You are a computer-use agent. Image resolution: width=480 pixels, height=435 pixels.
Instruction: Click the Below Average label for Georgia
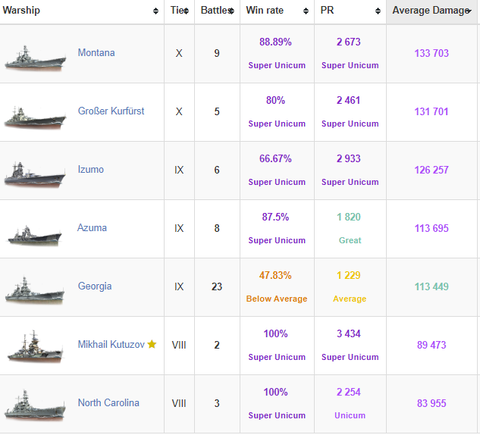coord(277,299)
